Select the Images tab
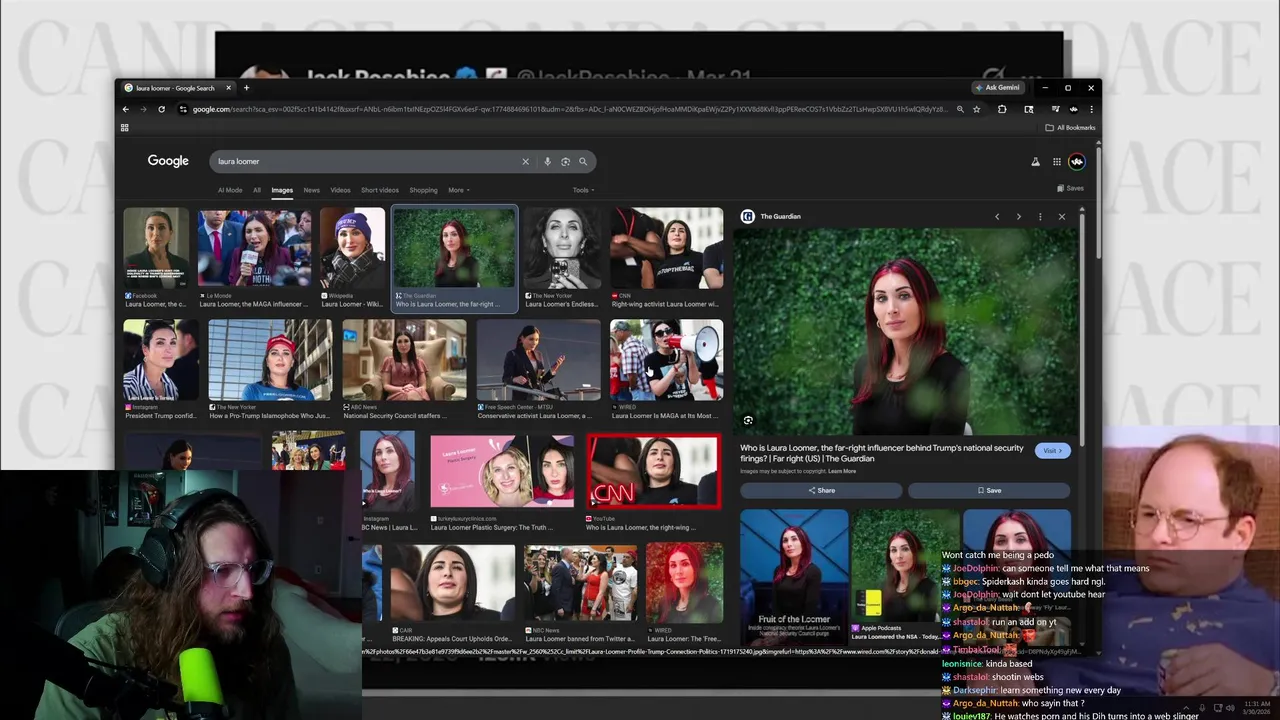1280x720 pixels. (x=282, y=190)
